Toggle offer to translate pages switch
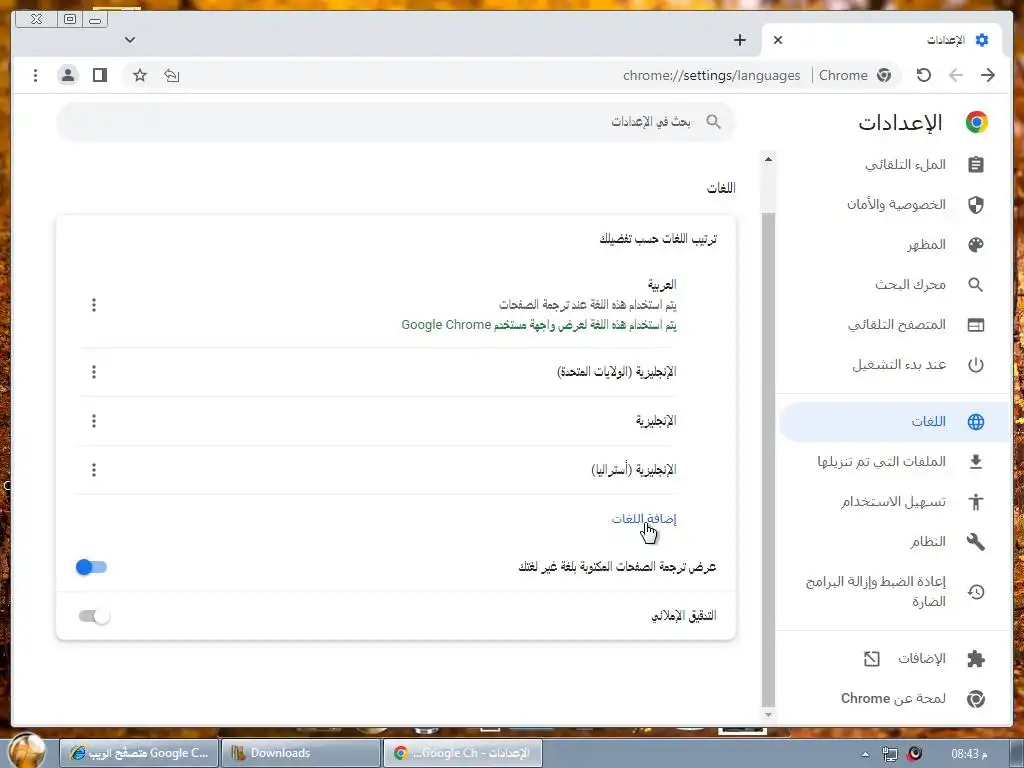This screenshot has width=1024, height=768. click(x=91, y=567)
